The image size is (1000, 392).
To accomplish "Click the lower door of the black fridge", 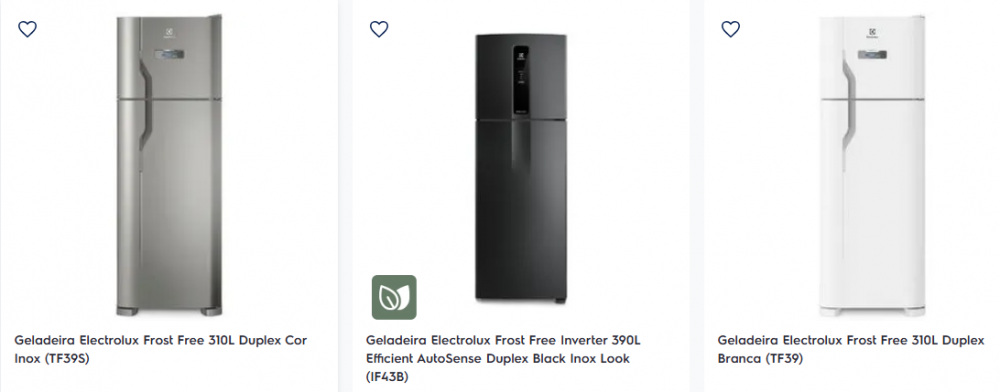I will tap(520, 210).
